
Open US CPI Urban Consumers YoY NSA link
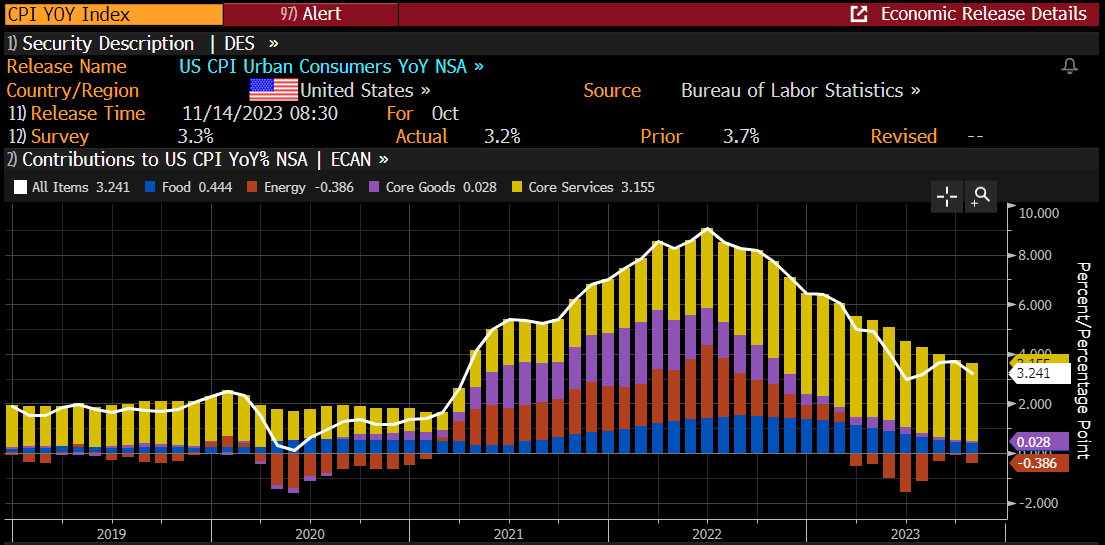click(x=331, y=67)
